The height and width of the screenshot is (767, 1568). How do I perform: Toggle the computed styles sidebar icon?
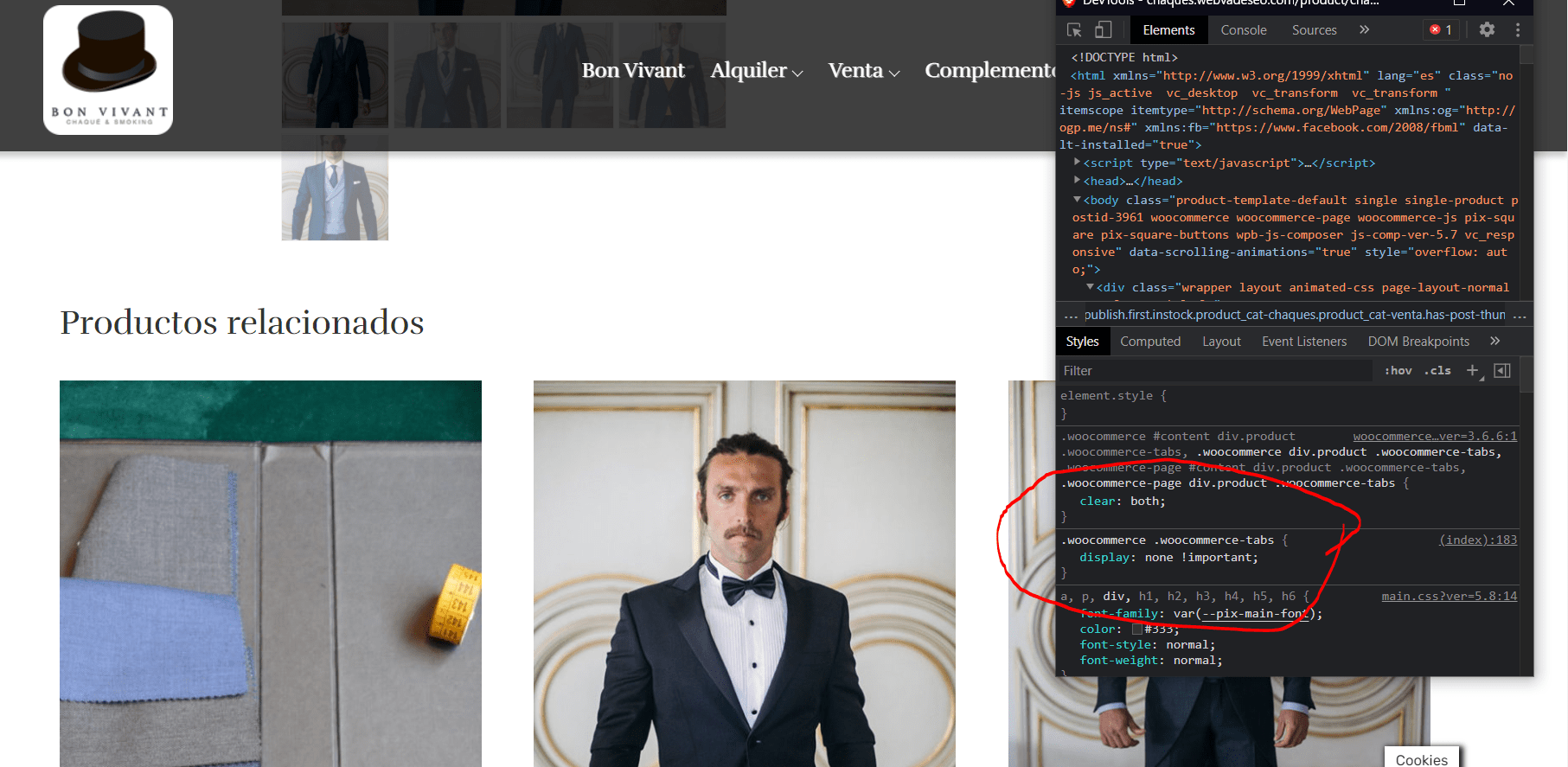pos(1502,370)
